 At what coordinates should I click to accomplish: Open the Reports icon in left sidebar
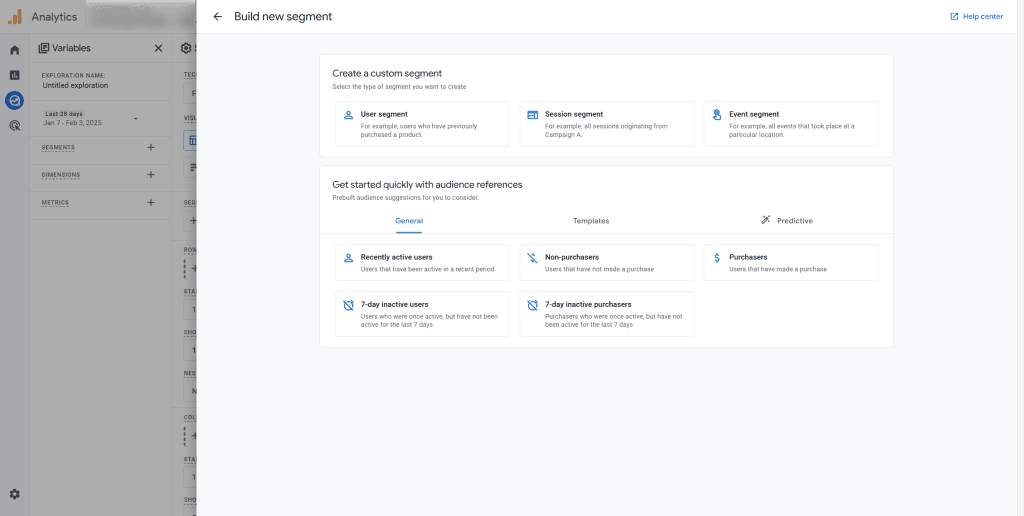point(14,75)
